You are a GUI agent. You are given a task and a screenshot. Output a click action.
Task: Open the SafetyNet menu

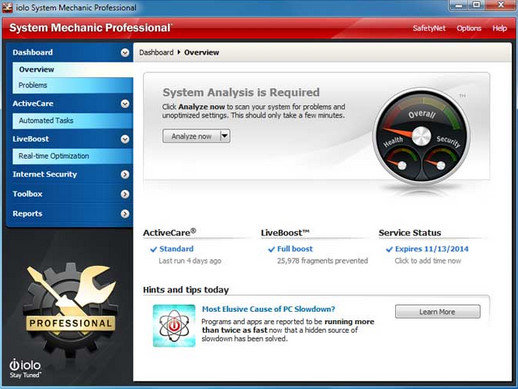tap(429, 28)
